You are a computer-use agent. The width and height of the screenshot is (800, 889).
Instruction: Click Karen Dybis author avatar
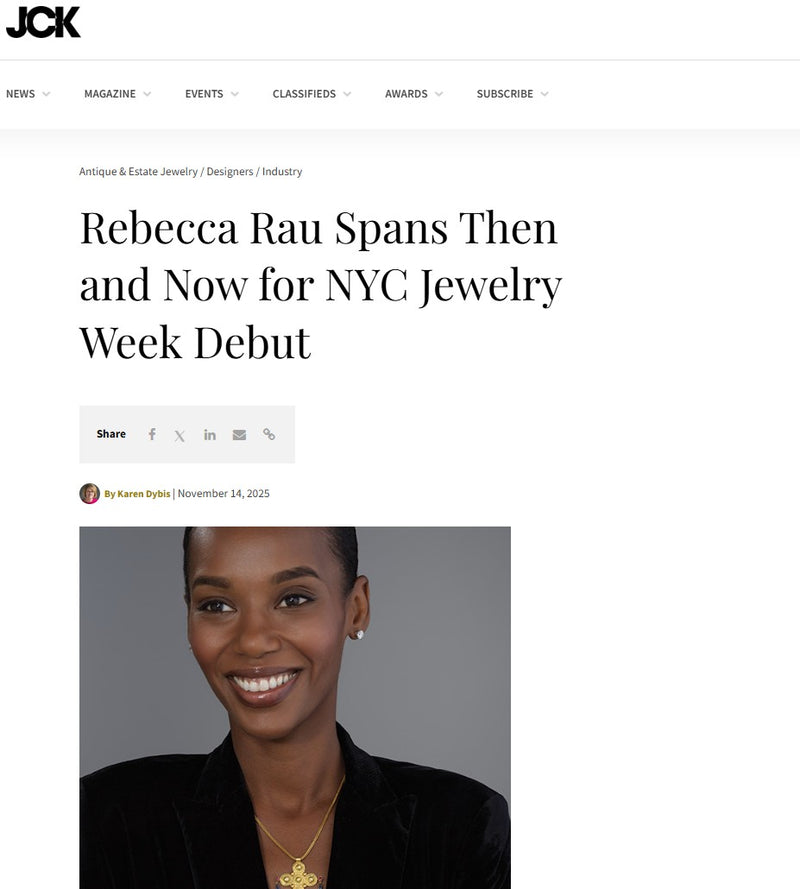pyautogui.click(x=90, y=493)
